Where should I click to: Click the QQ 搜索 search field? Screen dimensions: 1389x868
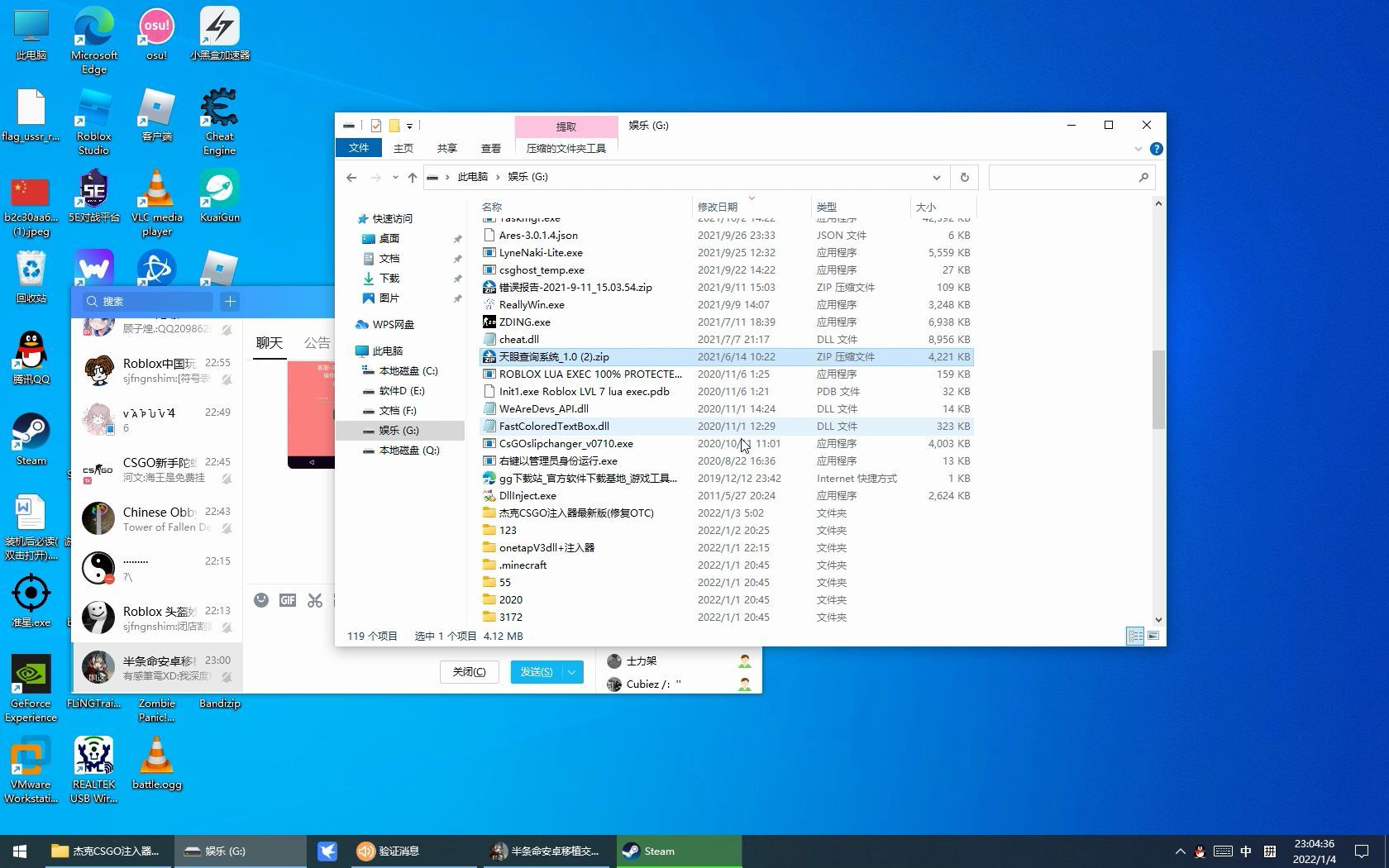(x=147, y=302)
